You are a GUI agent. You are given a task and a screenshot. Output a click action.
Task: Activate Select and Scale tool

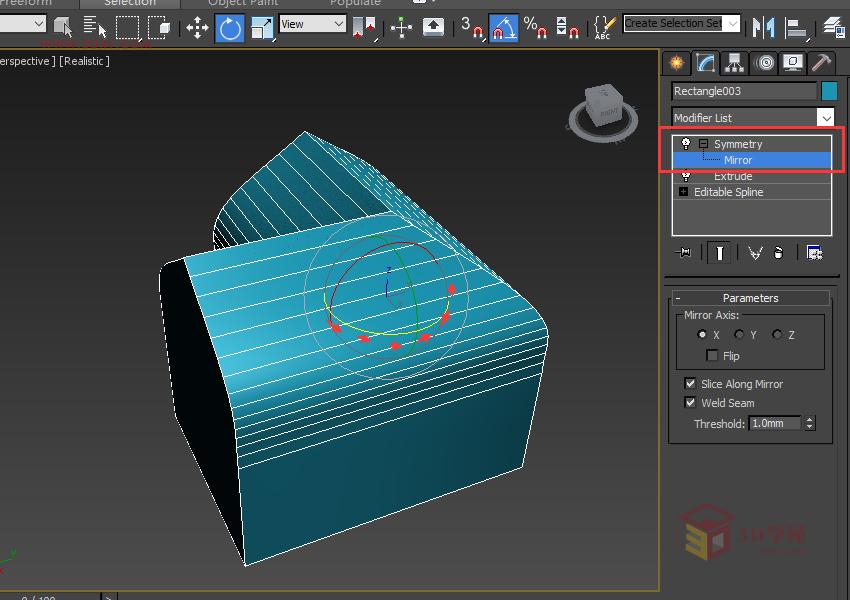pyautogui.click(x=262, y=28)
